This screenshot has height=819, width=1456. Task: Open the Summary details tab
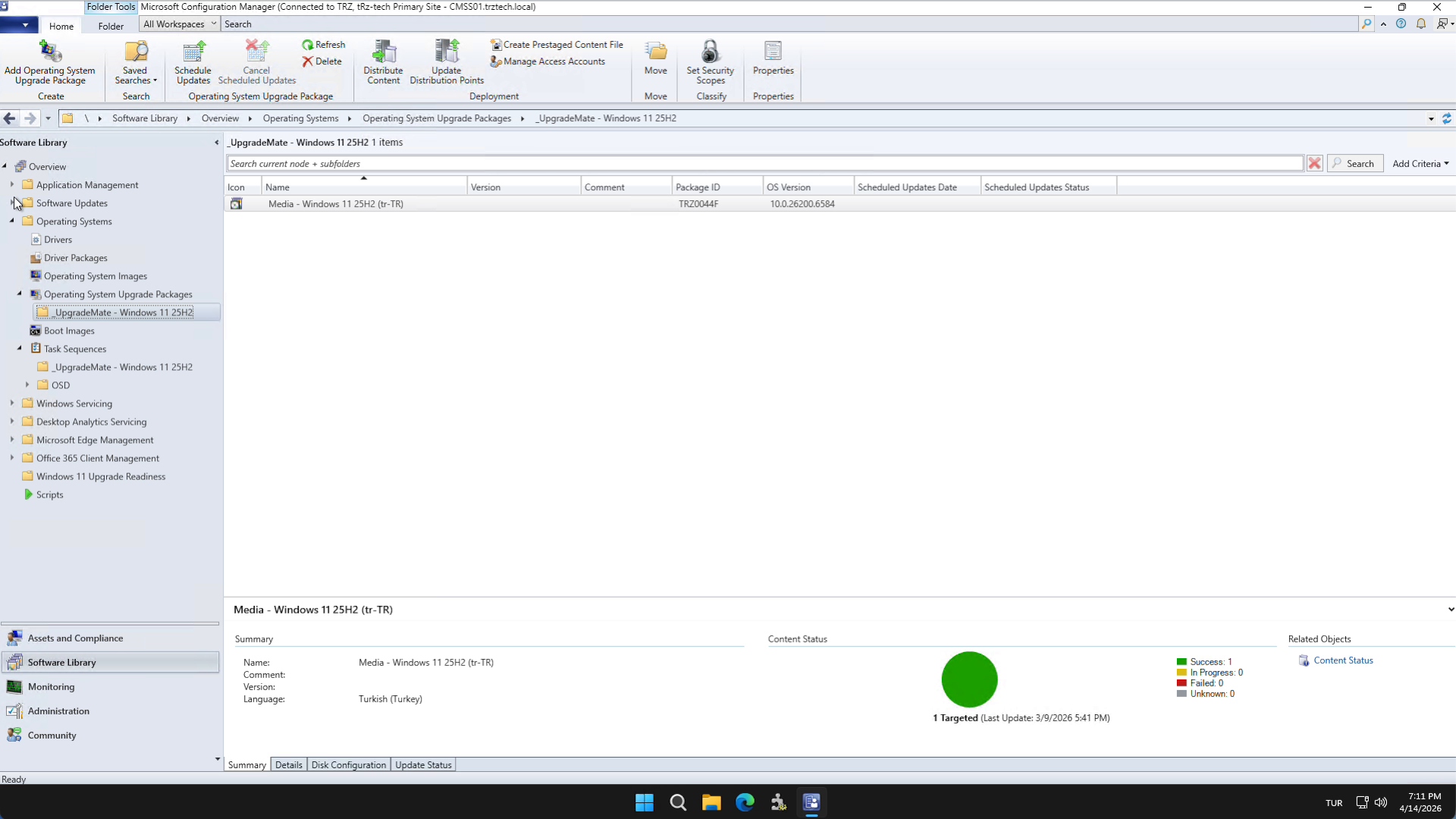[247, 765]
